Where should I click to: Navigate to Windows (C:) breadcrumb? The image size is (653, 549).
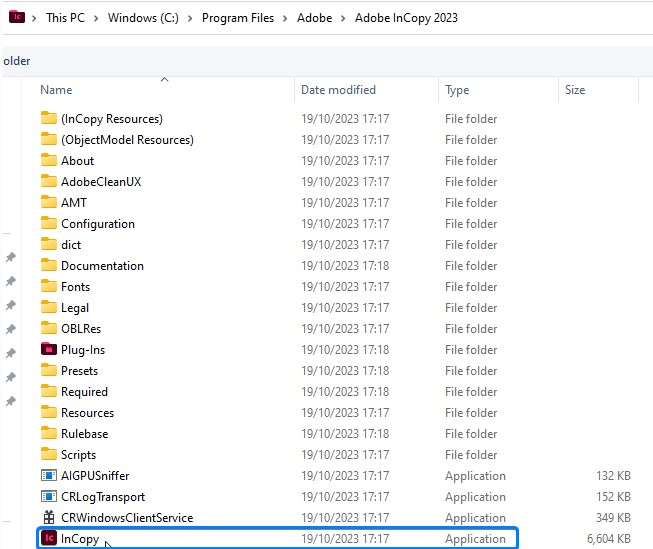click(x=143, y=18)
